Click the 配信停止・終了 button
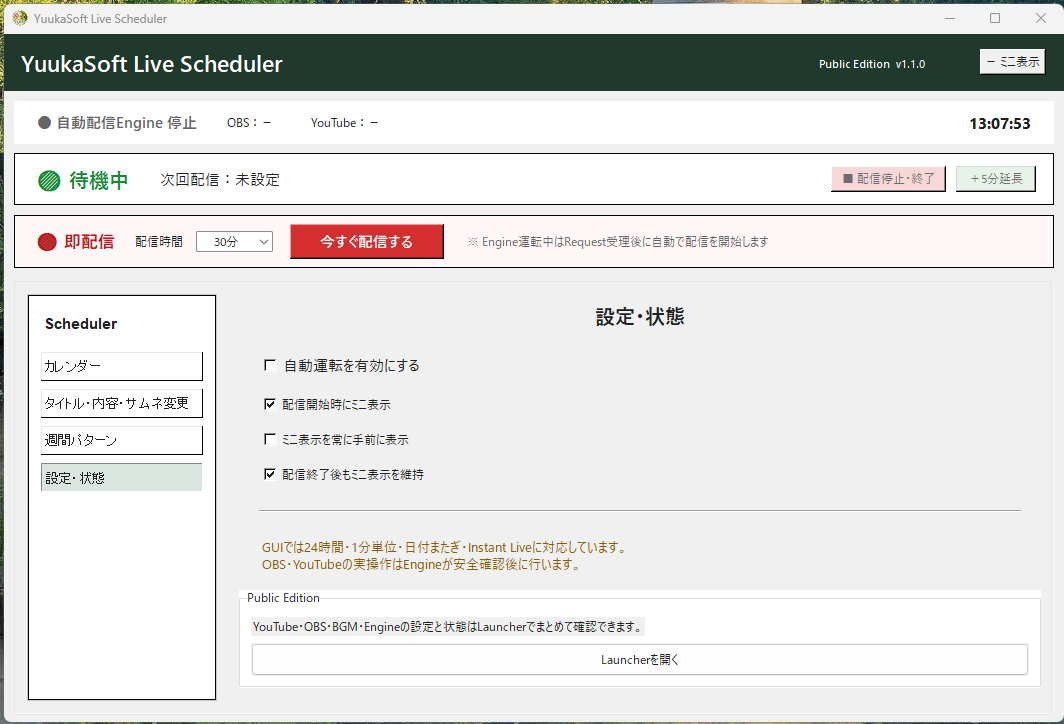1064x724 pixels. (x=888, y=178)
